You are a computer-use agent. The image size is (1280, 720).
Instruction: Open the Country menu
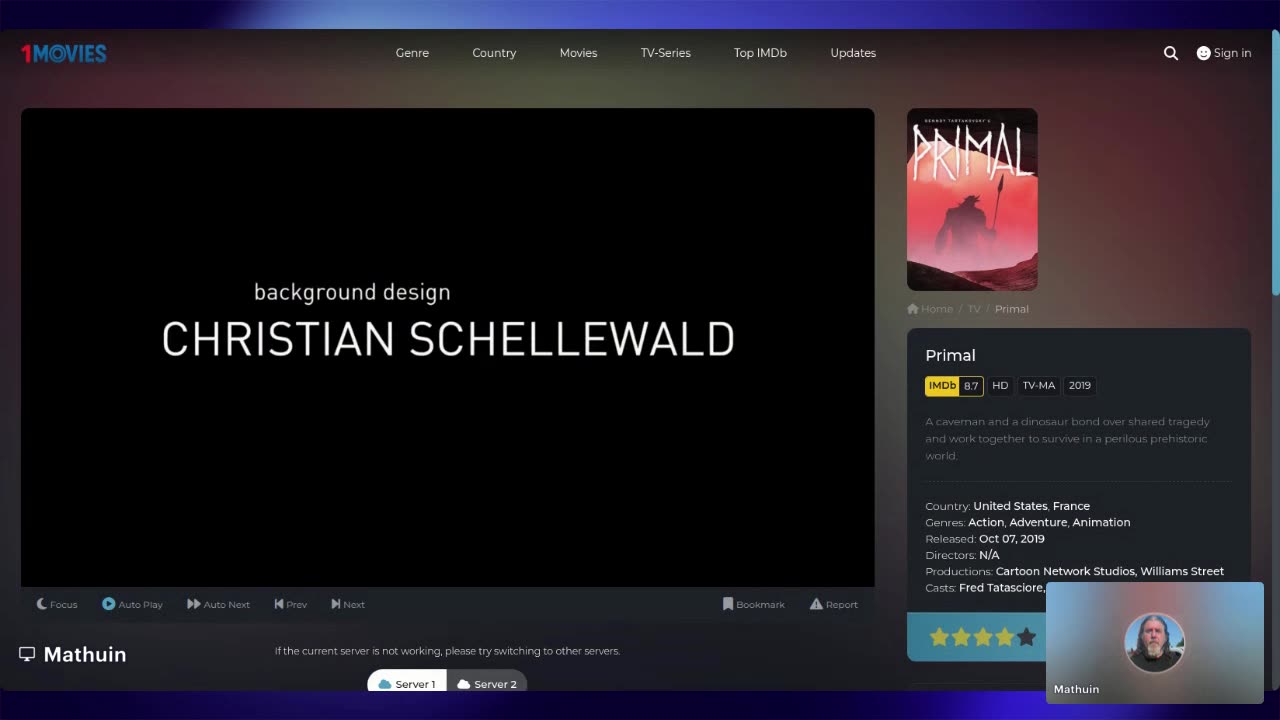pyautogui.click(x=494, y=53)
